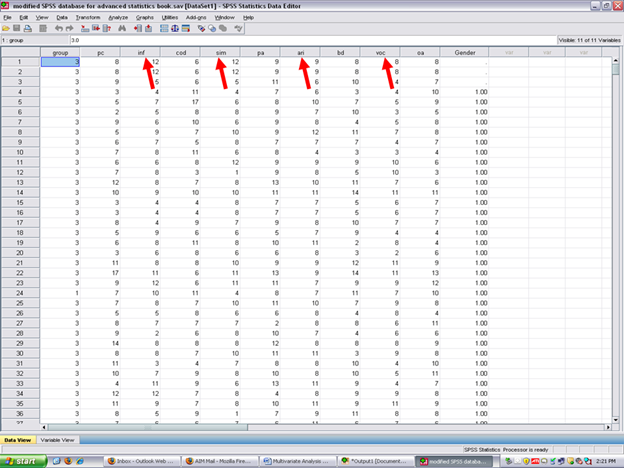Click the Undo arrow in the toolbar

pos(59,28)
